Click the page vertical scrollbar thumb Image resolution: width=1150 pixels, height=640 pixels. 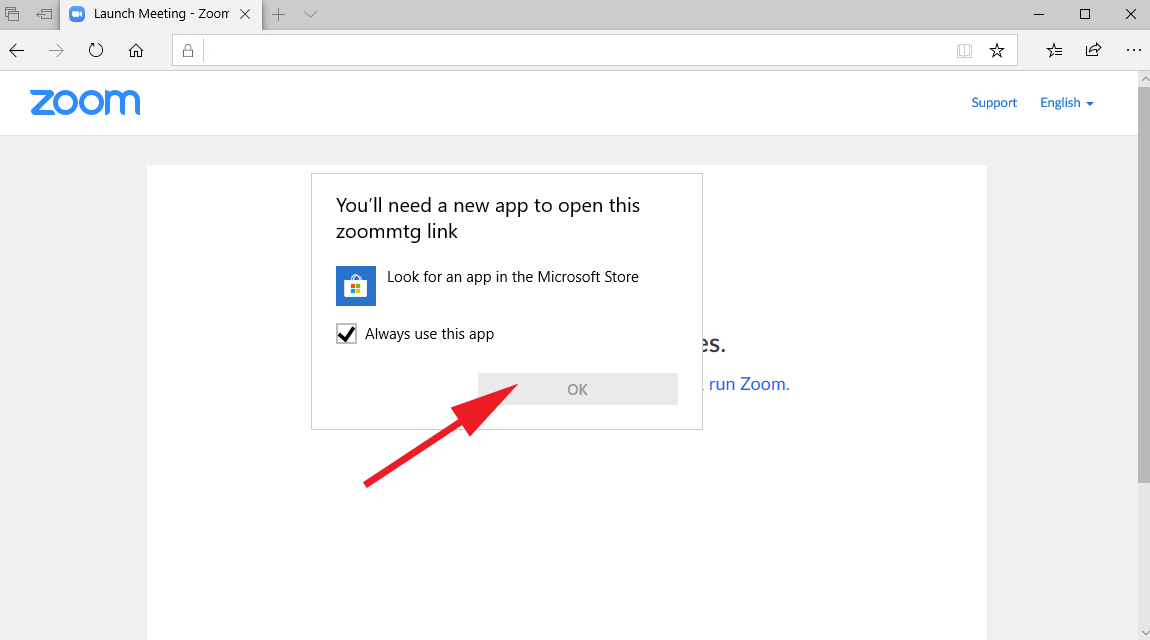[x=1143, y=284]
